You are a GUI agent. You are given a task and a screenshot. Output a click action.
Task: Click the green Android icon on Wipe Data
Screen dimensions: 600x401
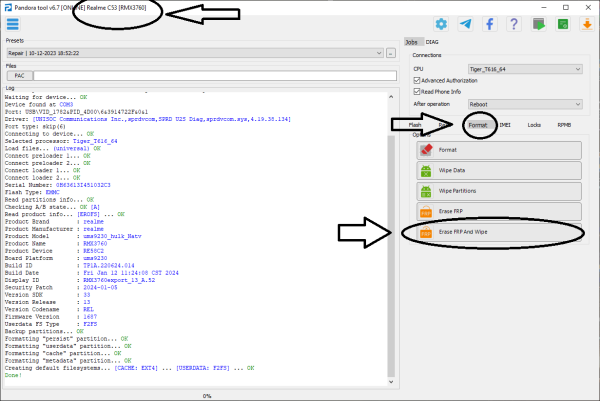tap(426, 170)
